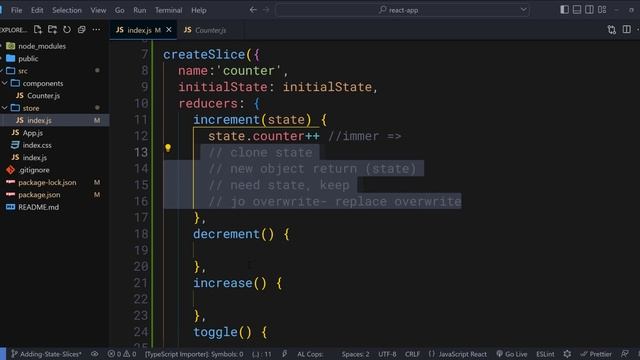The width and height of the screenshot is (640, 360).
Task: Open changes compare icon in editor toolbar
Action: (611, 29)
